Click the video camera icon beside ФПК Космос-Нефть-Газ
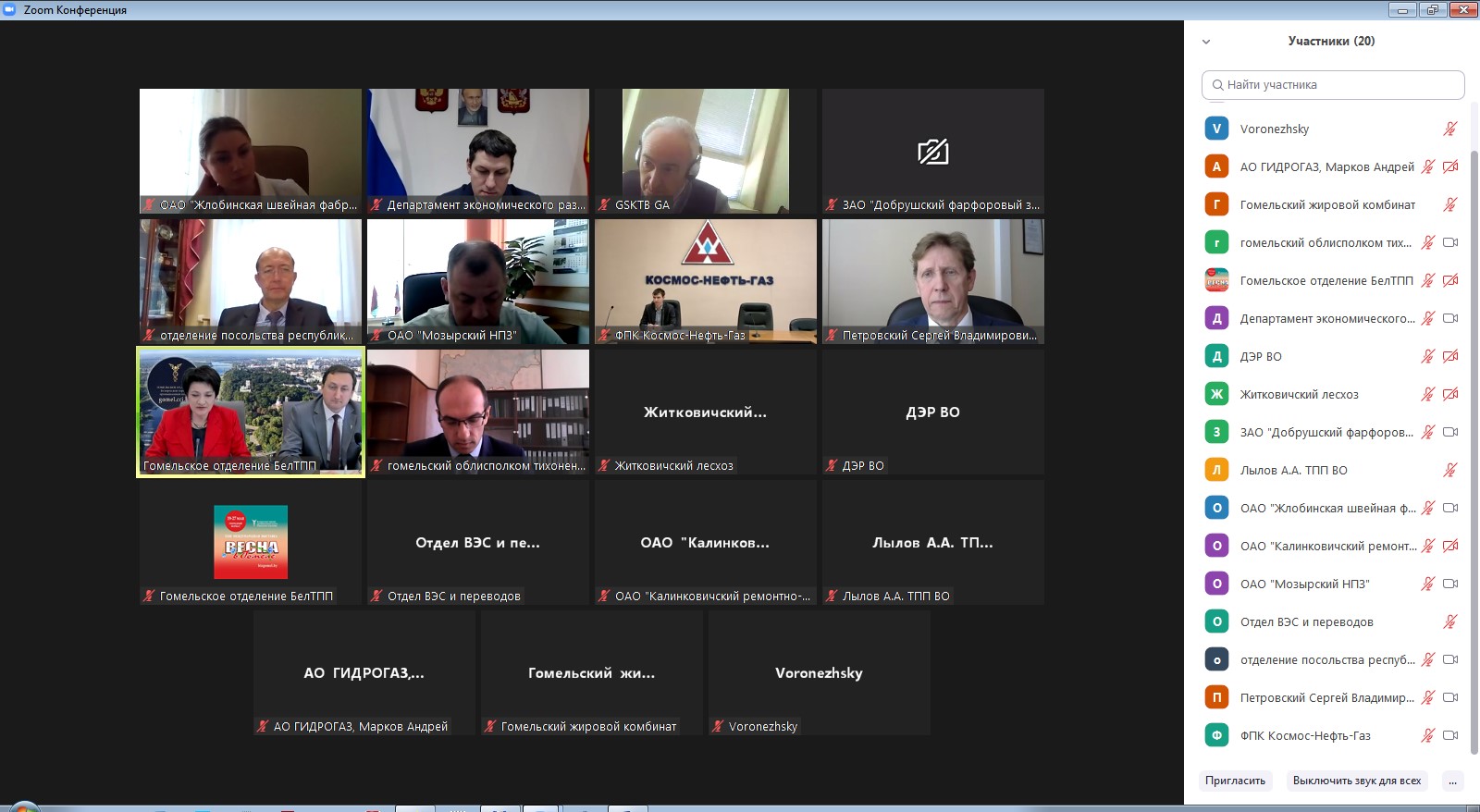The width and height of the screenshot is (1480, 812). tap(1449, 736)
